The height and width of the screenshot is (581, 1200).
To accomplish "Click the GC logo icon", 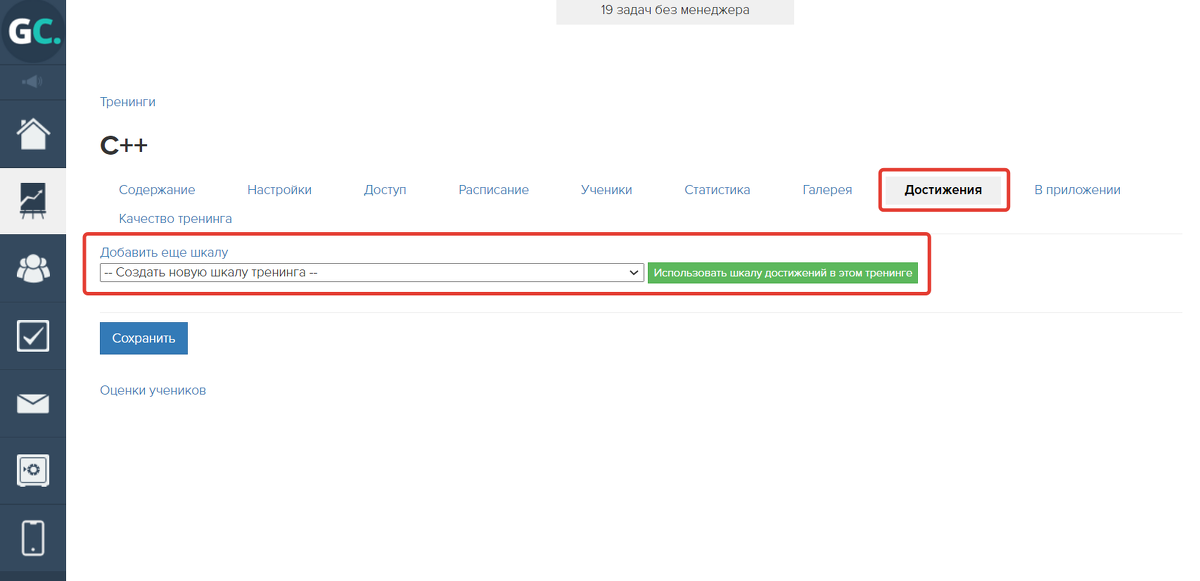I will [33, 33].
